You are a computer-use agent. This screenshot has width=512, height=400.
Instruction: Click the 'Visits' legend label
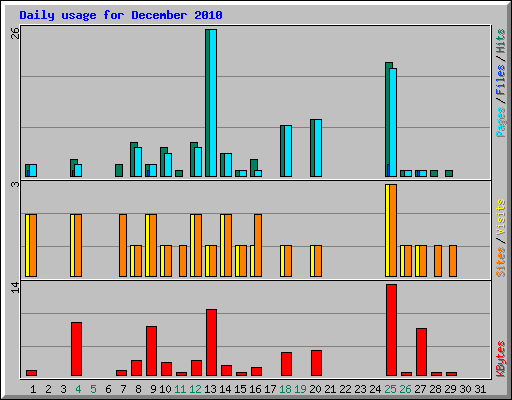tap(501, 218)
